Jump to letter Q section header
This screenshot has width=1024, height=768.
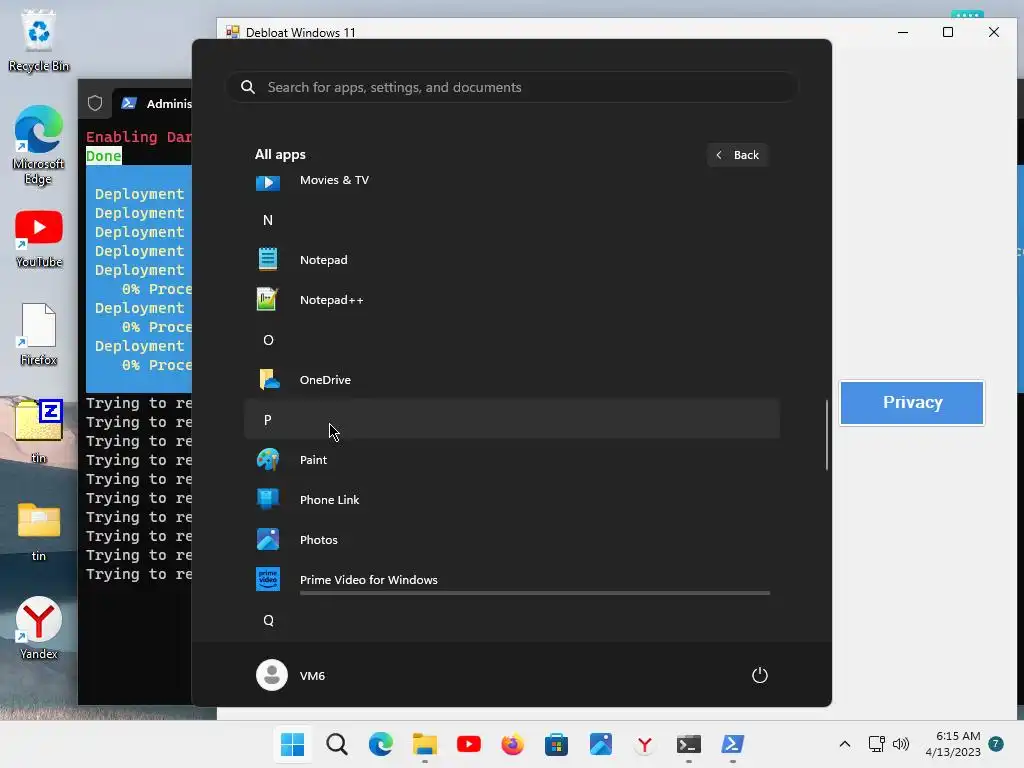click(268, 620)
